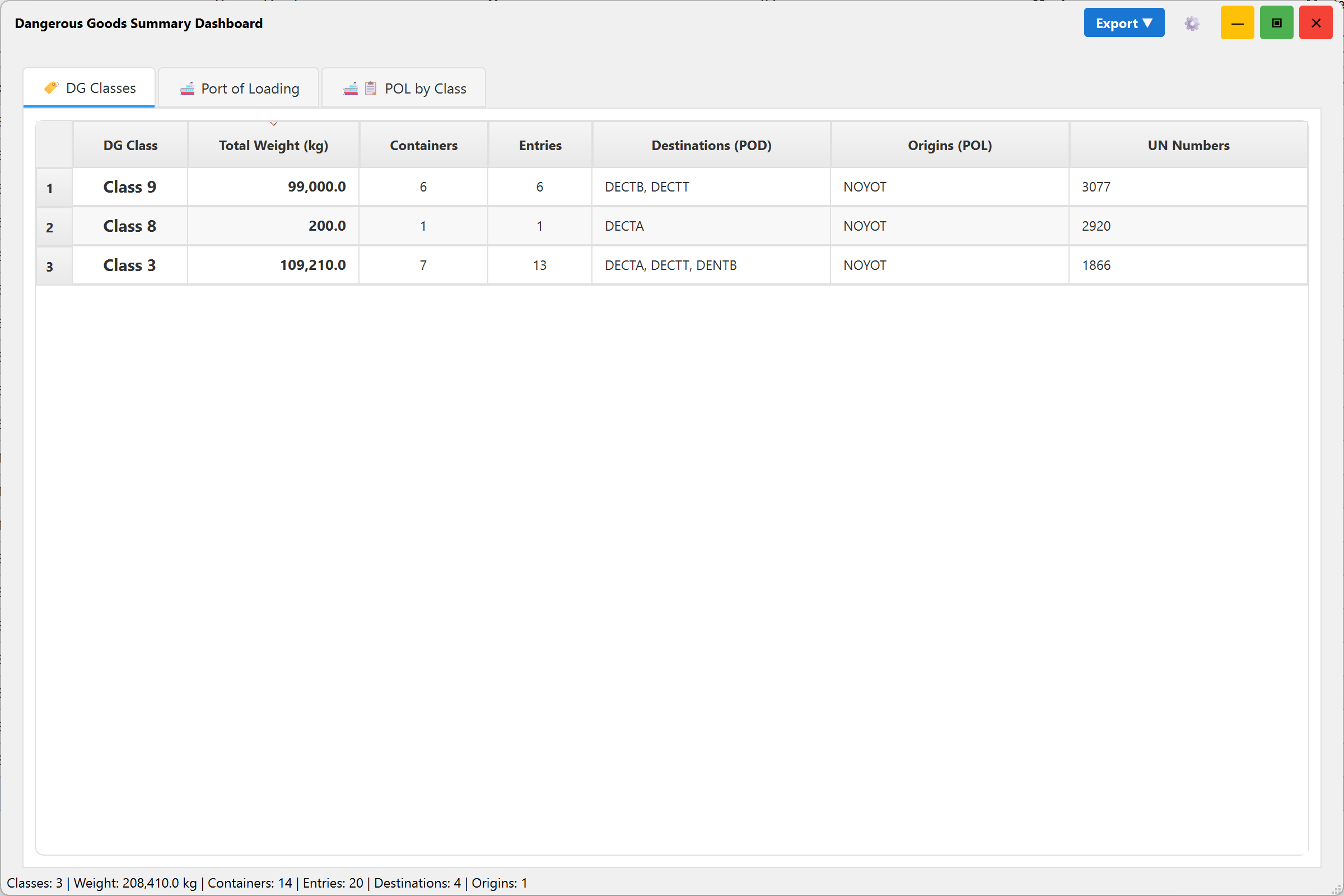Maximize the dashboard with the green button
Image resolution: width=1344 pixels, height=896 pixels.
[1277, 23]
